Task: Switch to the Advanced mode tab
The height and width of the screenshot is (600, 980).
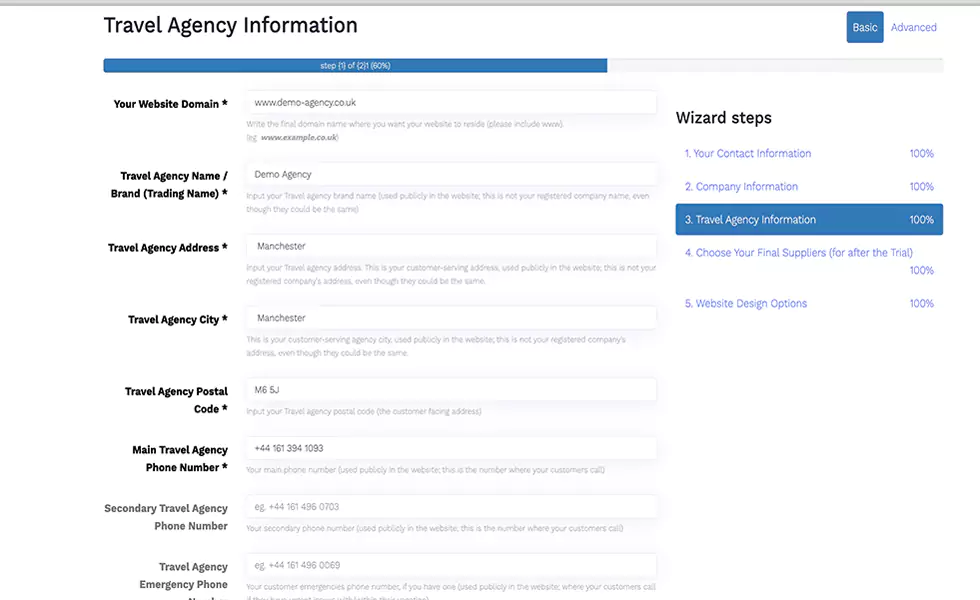Action: coord(913,27)
